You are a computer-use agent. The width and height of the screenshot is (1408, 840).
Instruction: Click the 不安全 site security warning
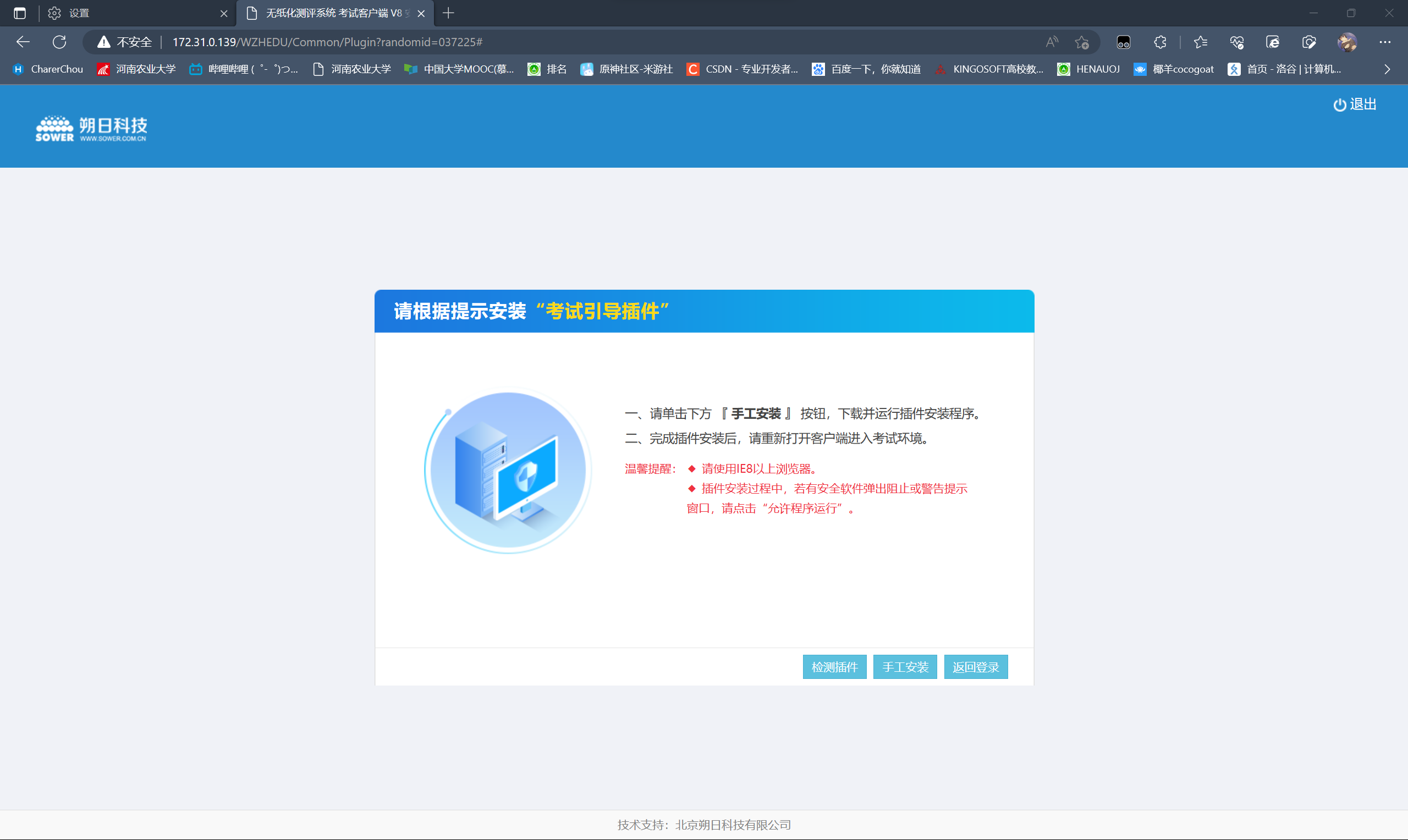[125, 42]
